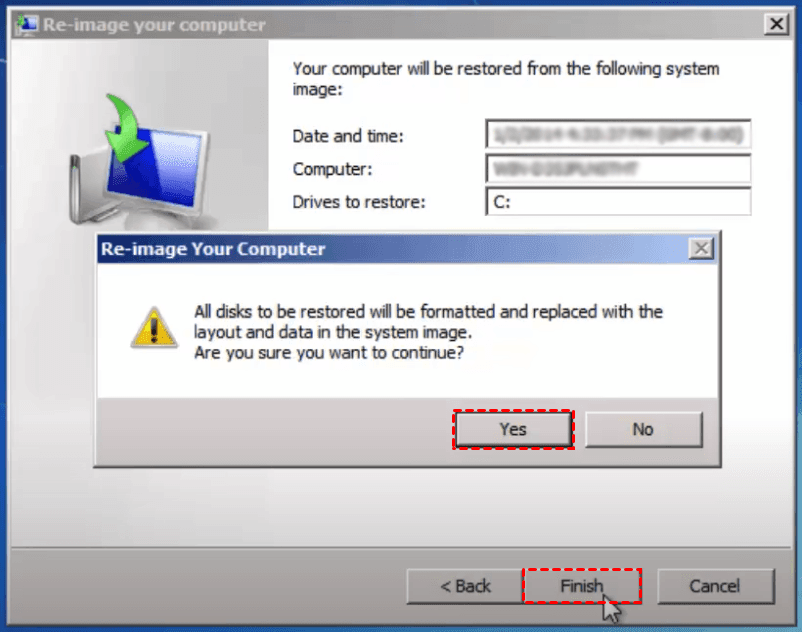Click the 'Drives to restore:' label
The image size is (802, 632).
click(x=359, y=202)
